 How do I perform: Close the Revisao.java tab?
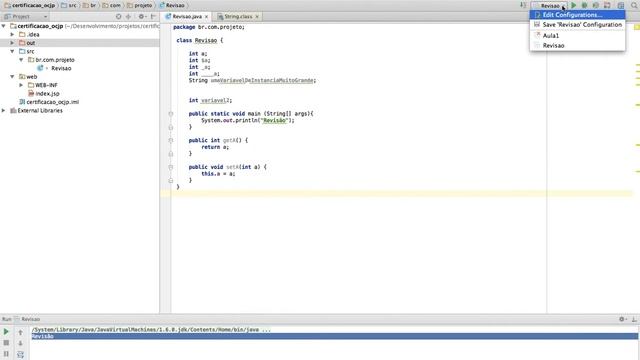207,17
